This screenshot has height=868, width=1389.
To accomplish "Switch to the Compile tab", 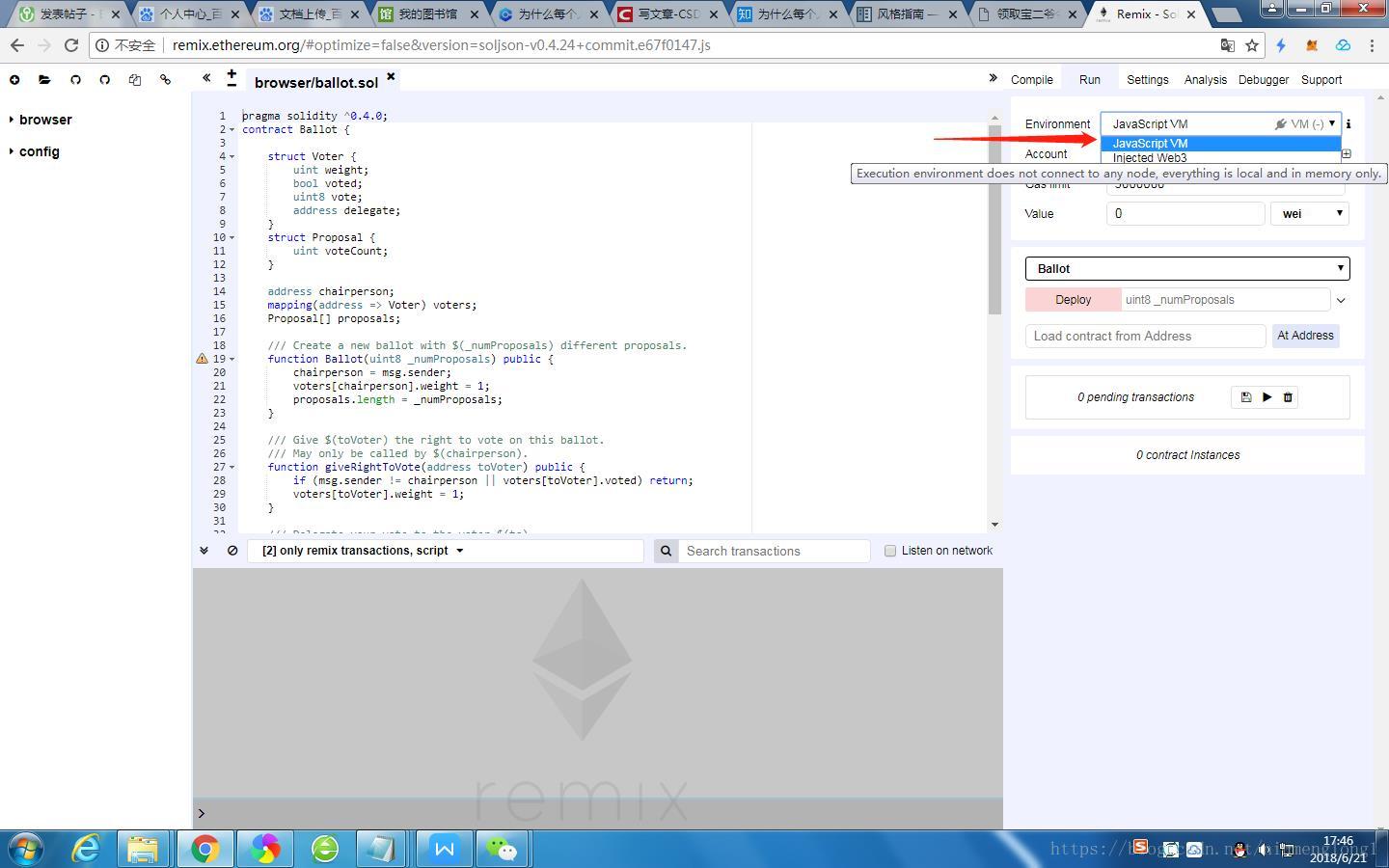I will click(x=1032, y=80).
